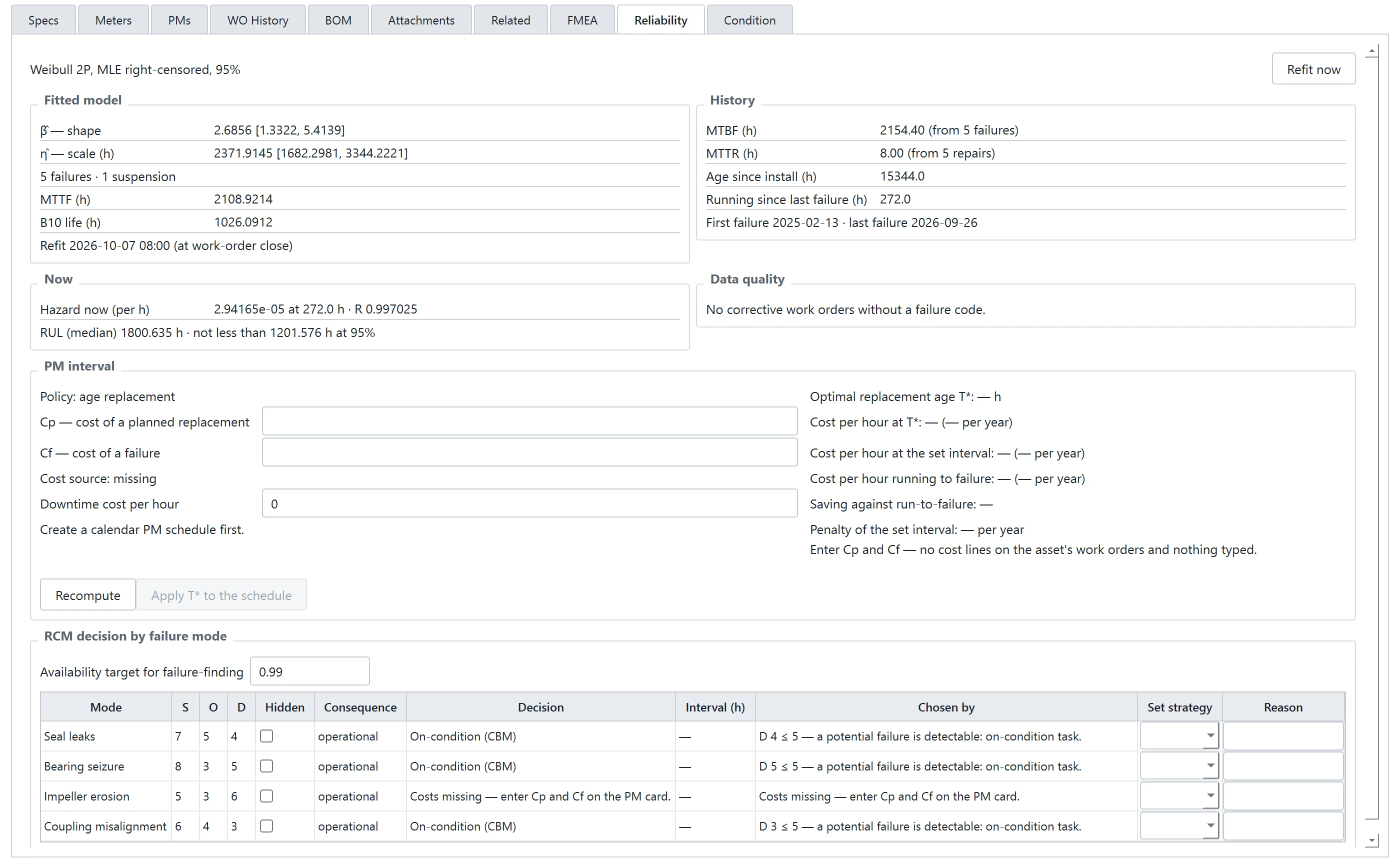The image size is (1400, 861).
Task: Switch to the Attachments tab
Action: point(421,20)
